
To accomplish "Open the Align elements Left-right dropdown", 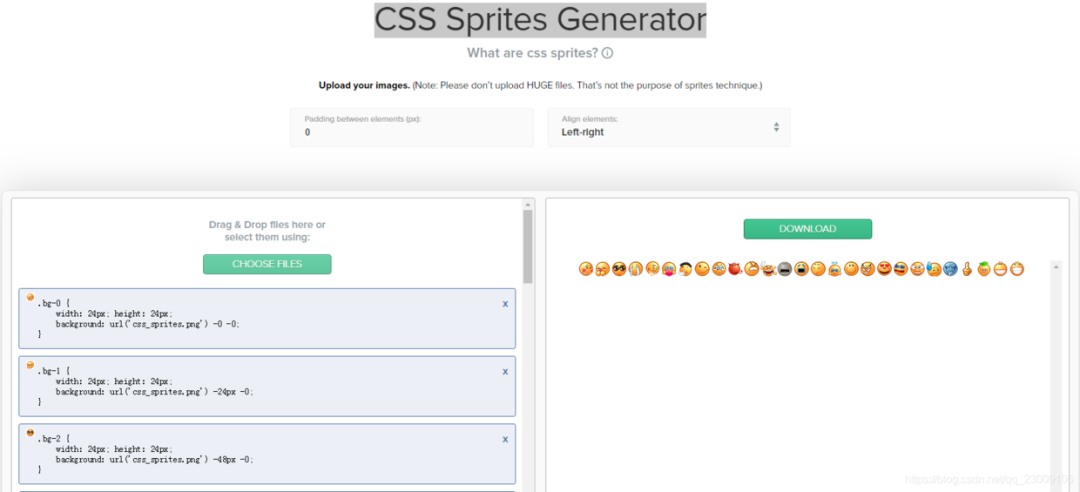I will pyautogui.click(x=669, y=127).
